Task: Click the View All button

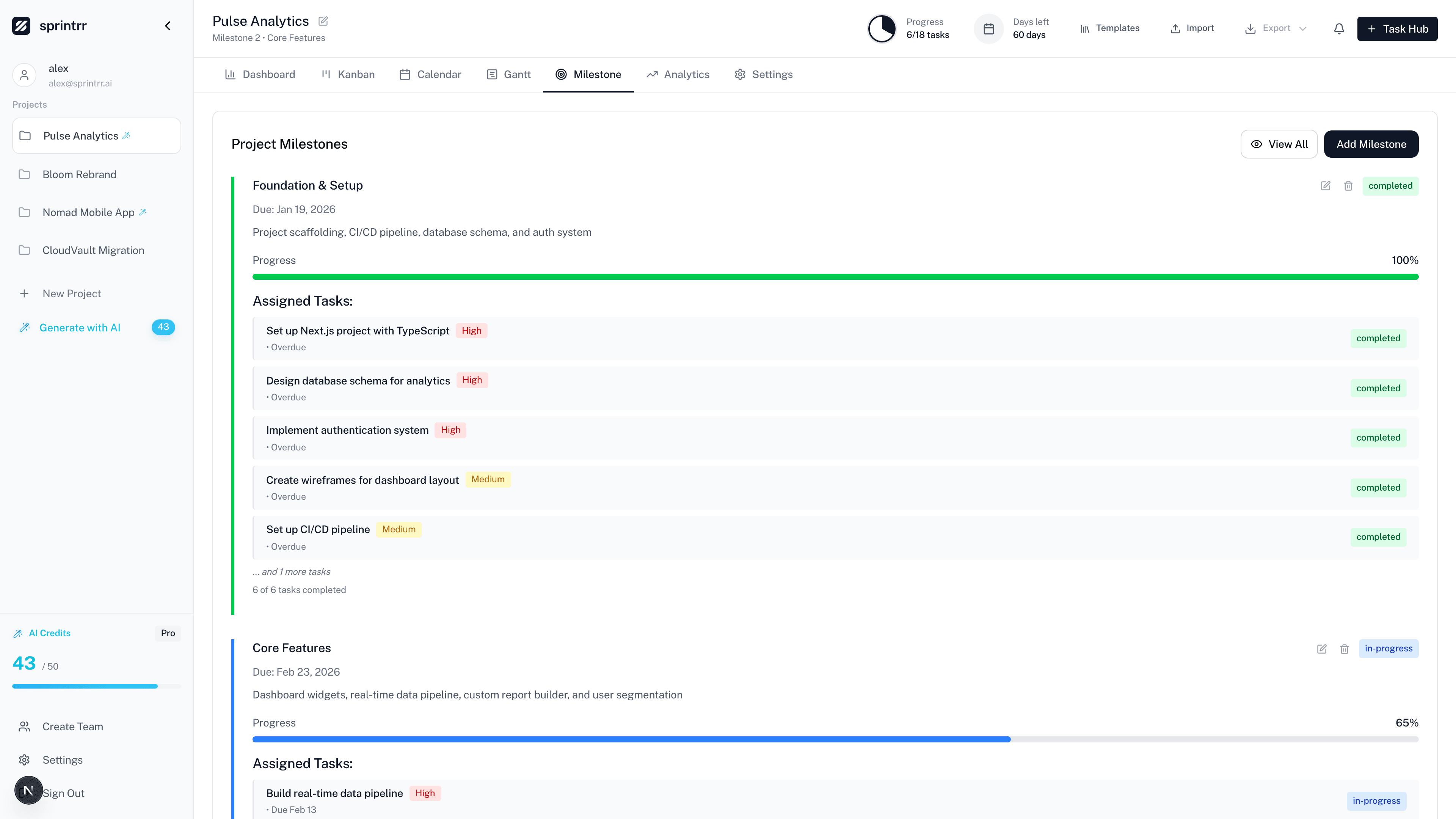Action: (x=1279, y=144)
